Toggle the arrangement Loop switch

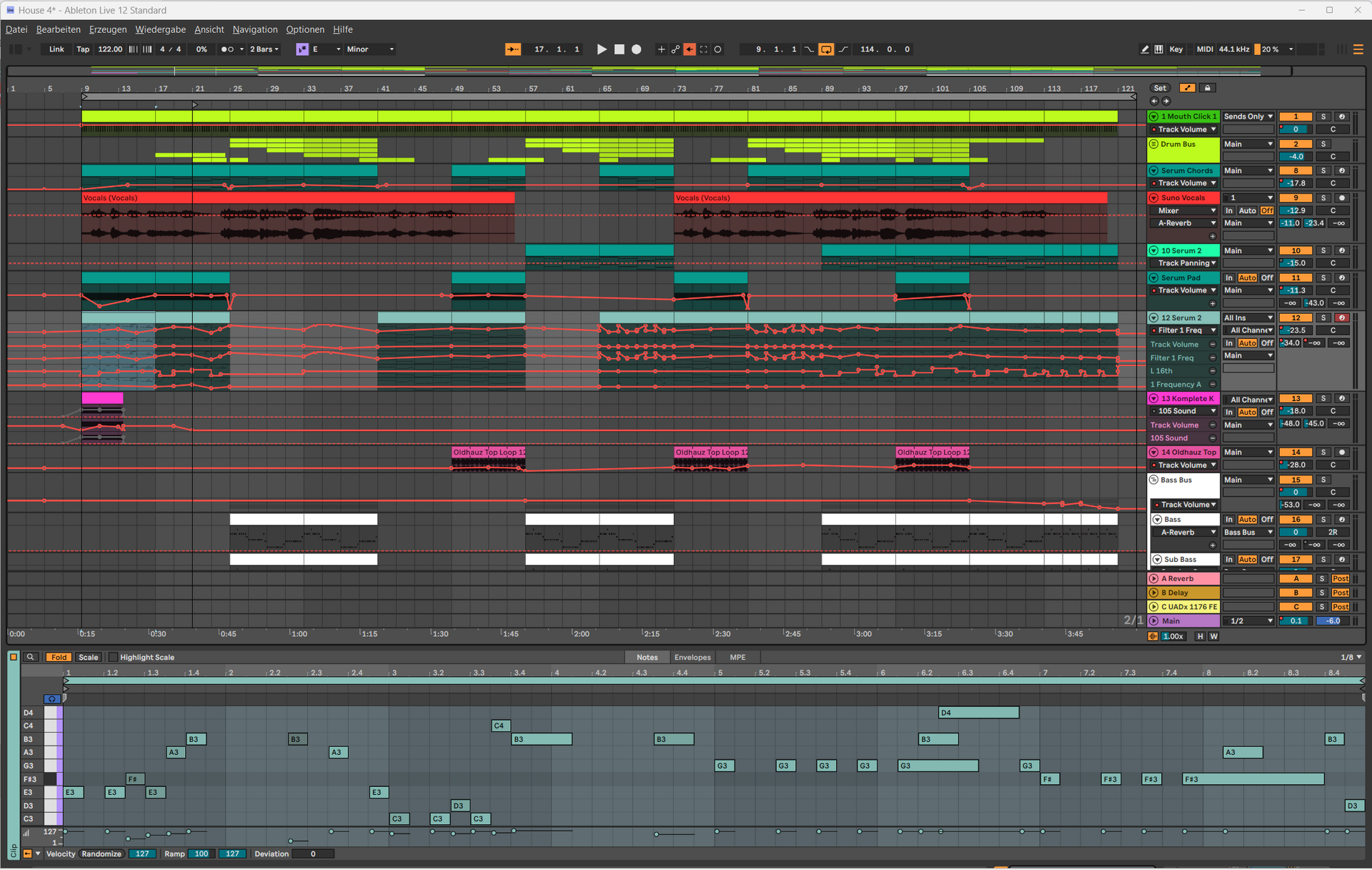826,49
